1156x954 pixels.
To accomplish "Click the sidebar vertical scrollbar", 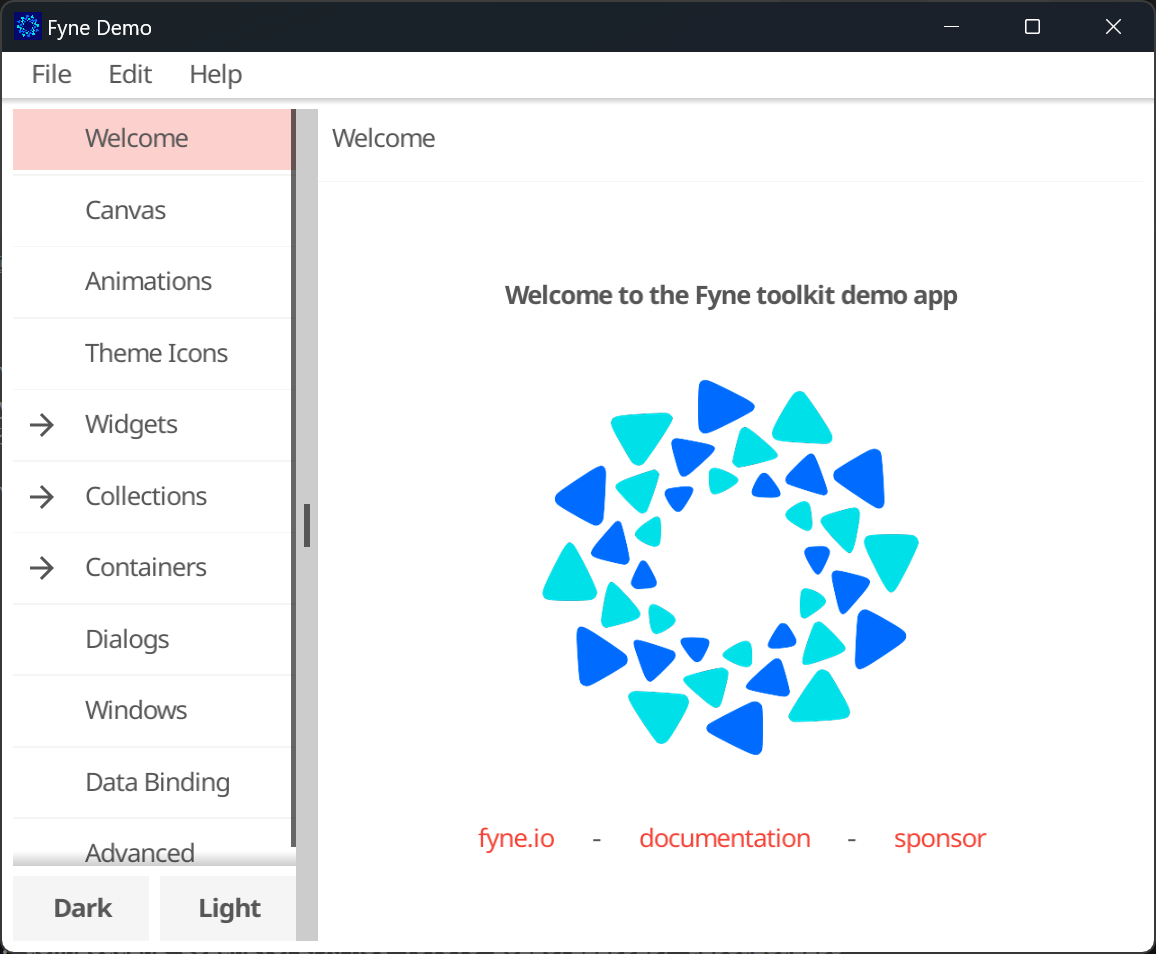I will click(x=293, y=478).
